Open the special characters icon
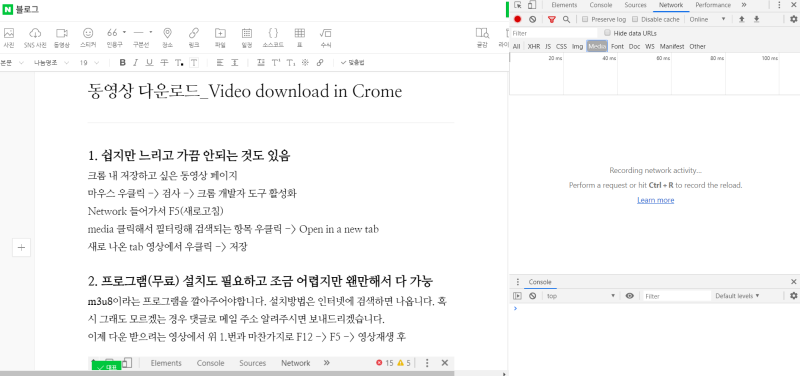Screen dimensions: 800x376 (306, 63)
